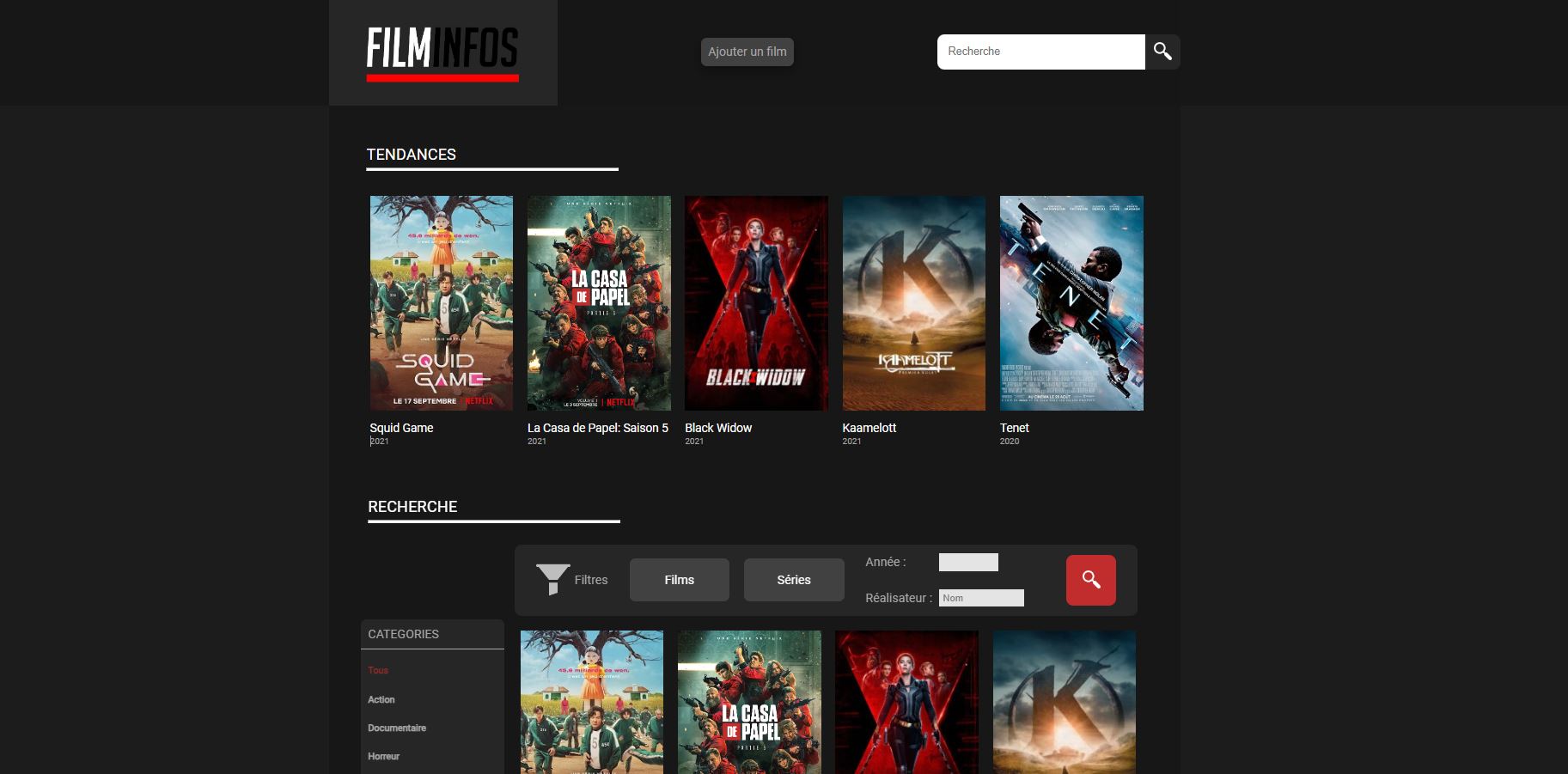Select the Action category
1568x774 pixels.
(x=381, y=699)
